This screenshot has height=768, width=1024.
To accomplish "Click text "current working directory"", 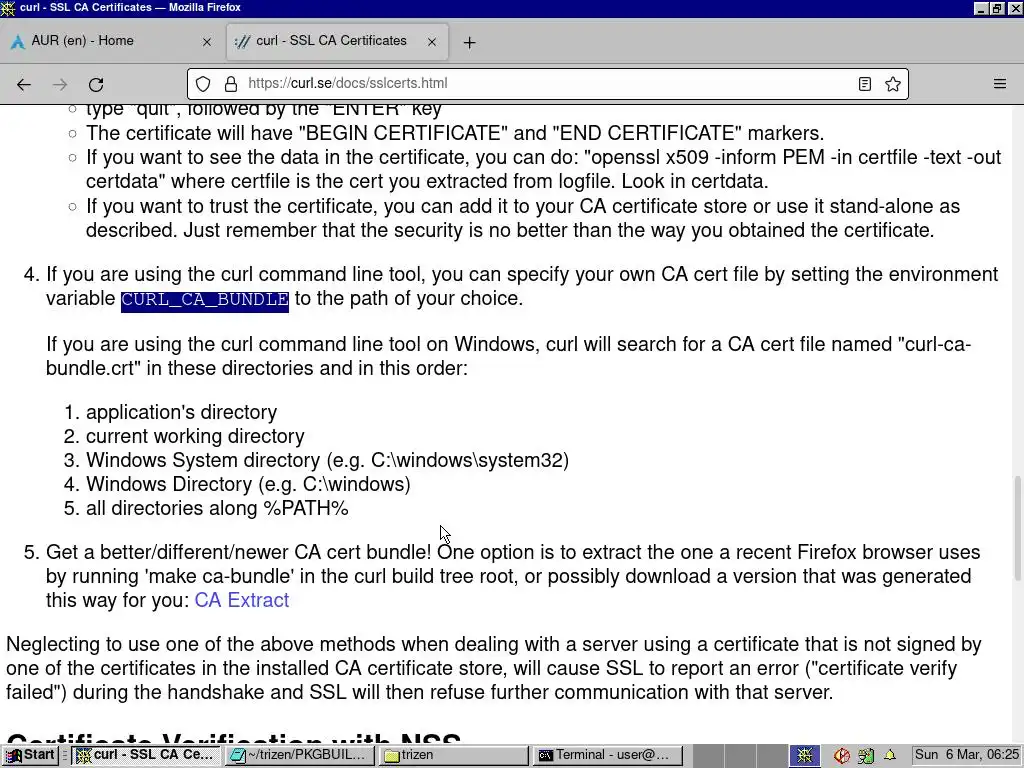I will (x=195, y=436).
